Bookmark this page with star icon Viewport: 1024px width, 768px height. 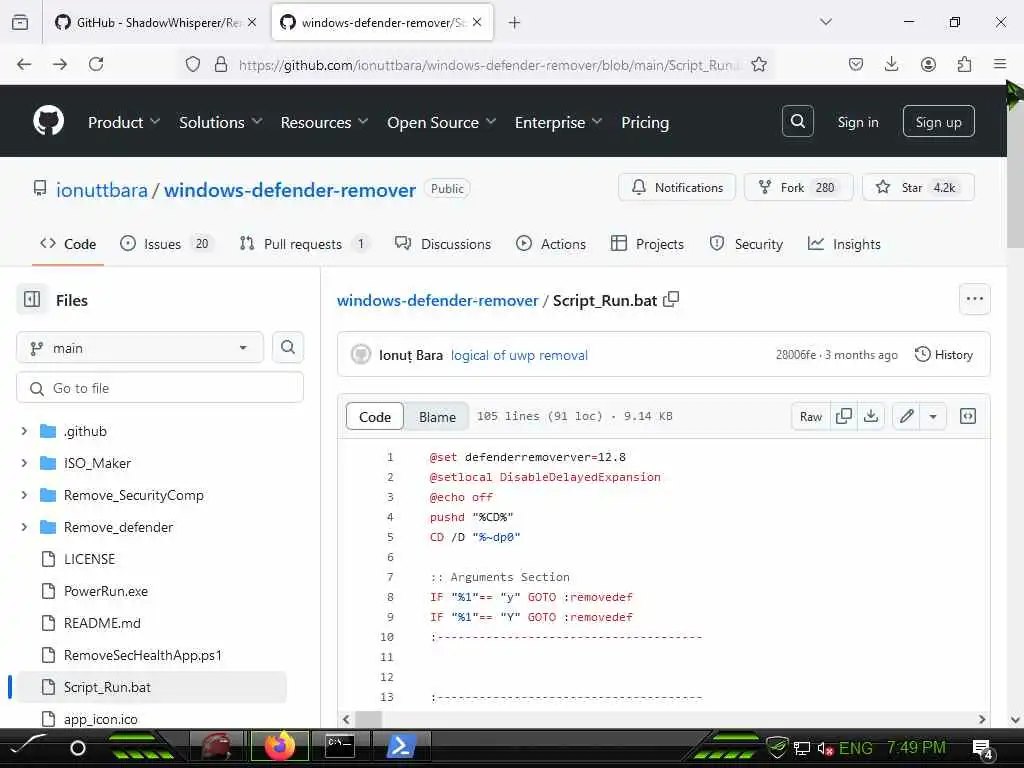(x=759, y=64)
